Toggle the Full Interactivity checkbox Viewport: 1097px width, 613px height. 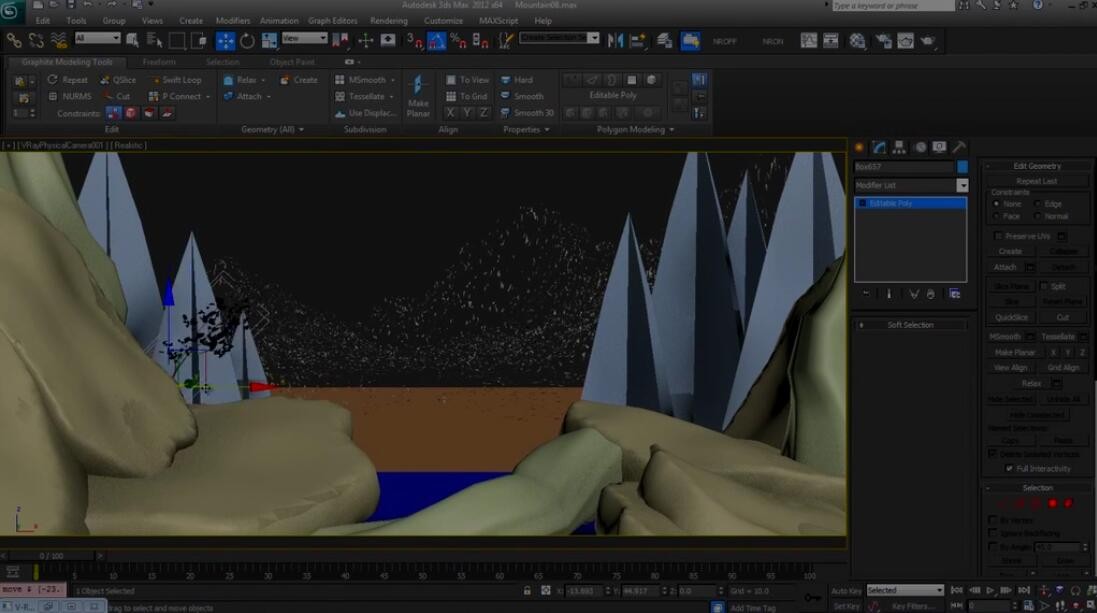point(1009,468)
